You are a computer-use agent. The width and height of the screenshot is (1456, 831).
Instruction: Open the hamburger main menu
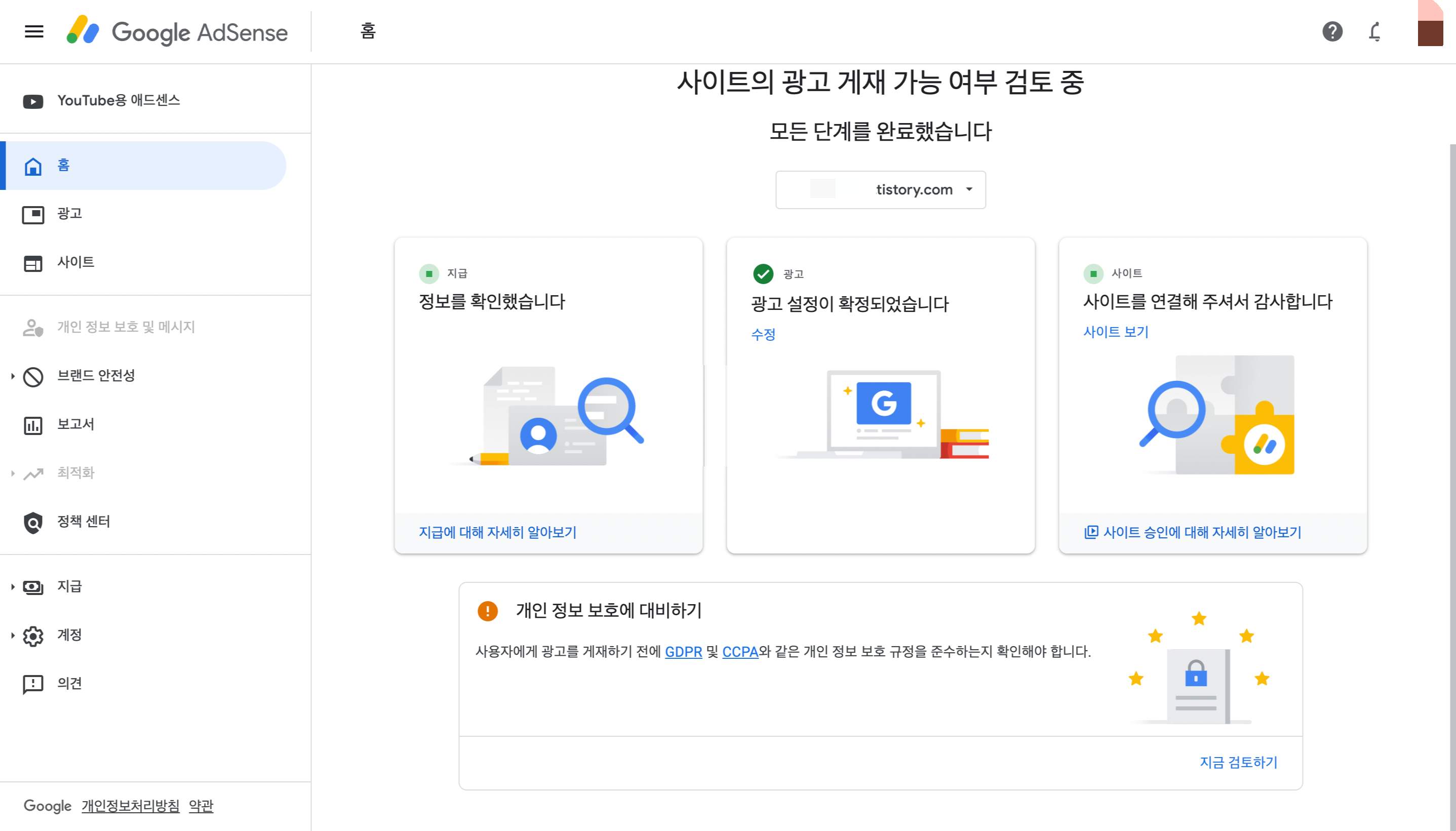[x=34, y=31]
